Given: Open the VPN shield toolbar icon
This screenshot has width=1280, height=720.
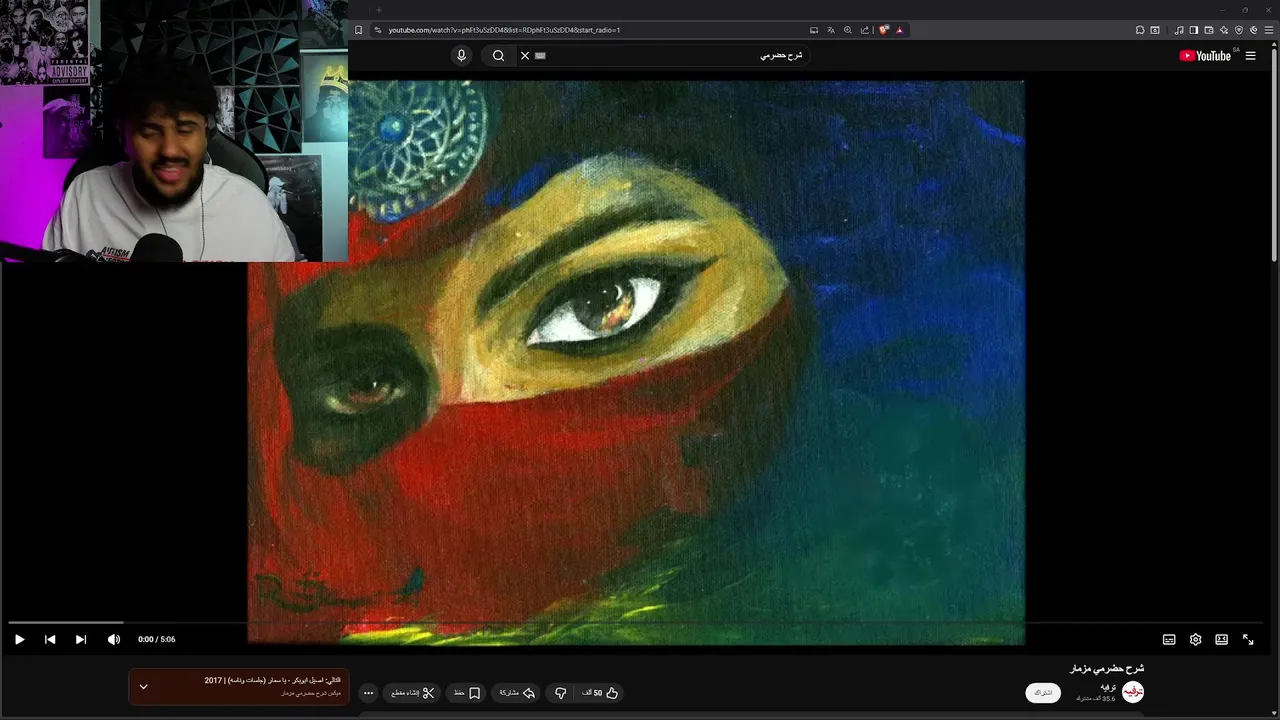Looking at the screenshot, I should point(1239,30).
